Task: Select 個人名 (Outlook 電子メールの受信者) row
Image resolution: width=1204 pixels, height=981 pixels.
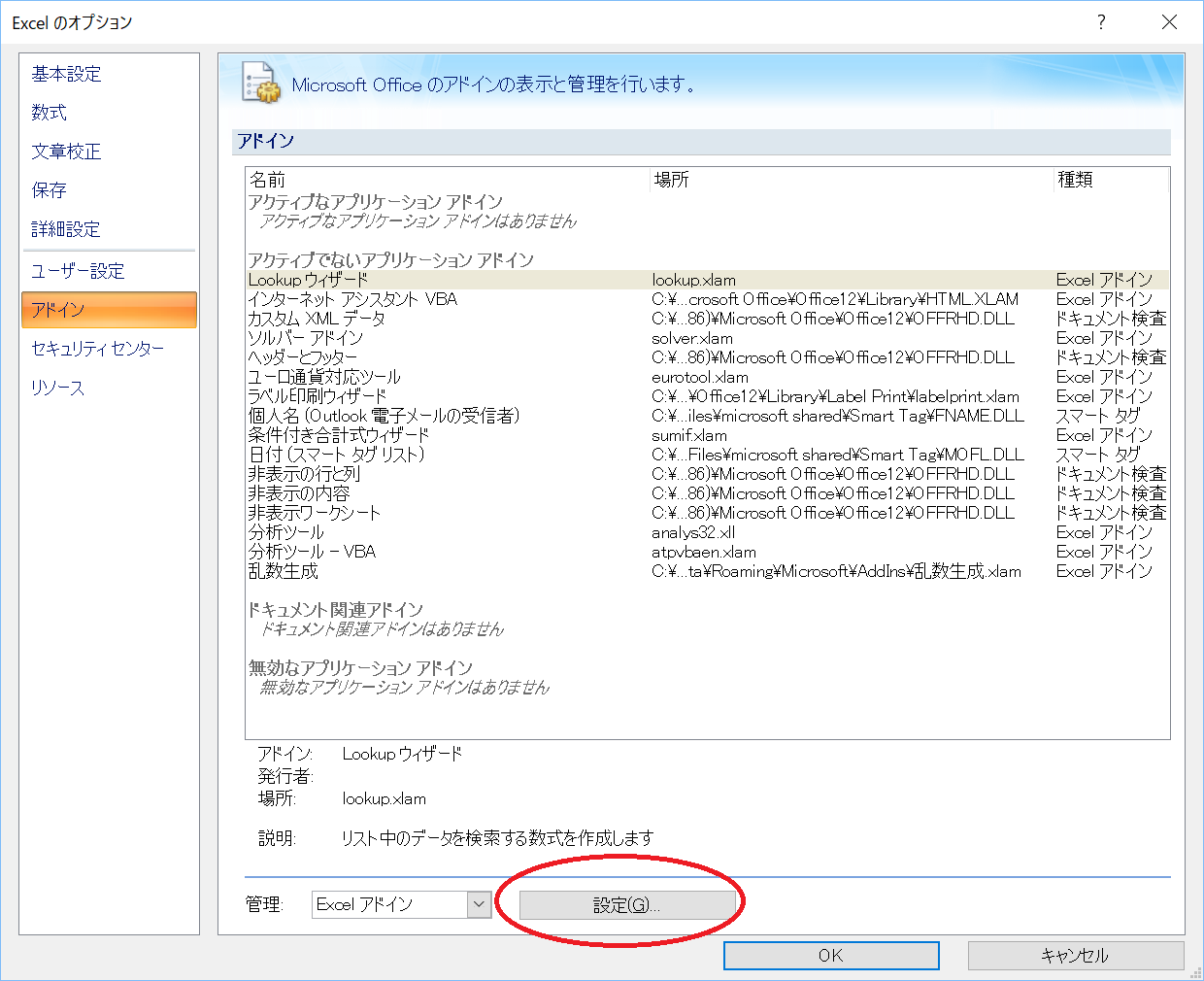Action: [x=708, y=416]
